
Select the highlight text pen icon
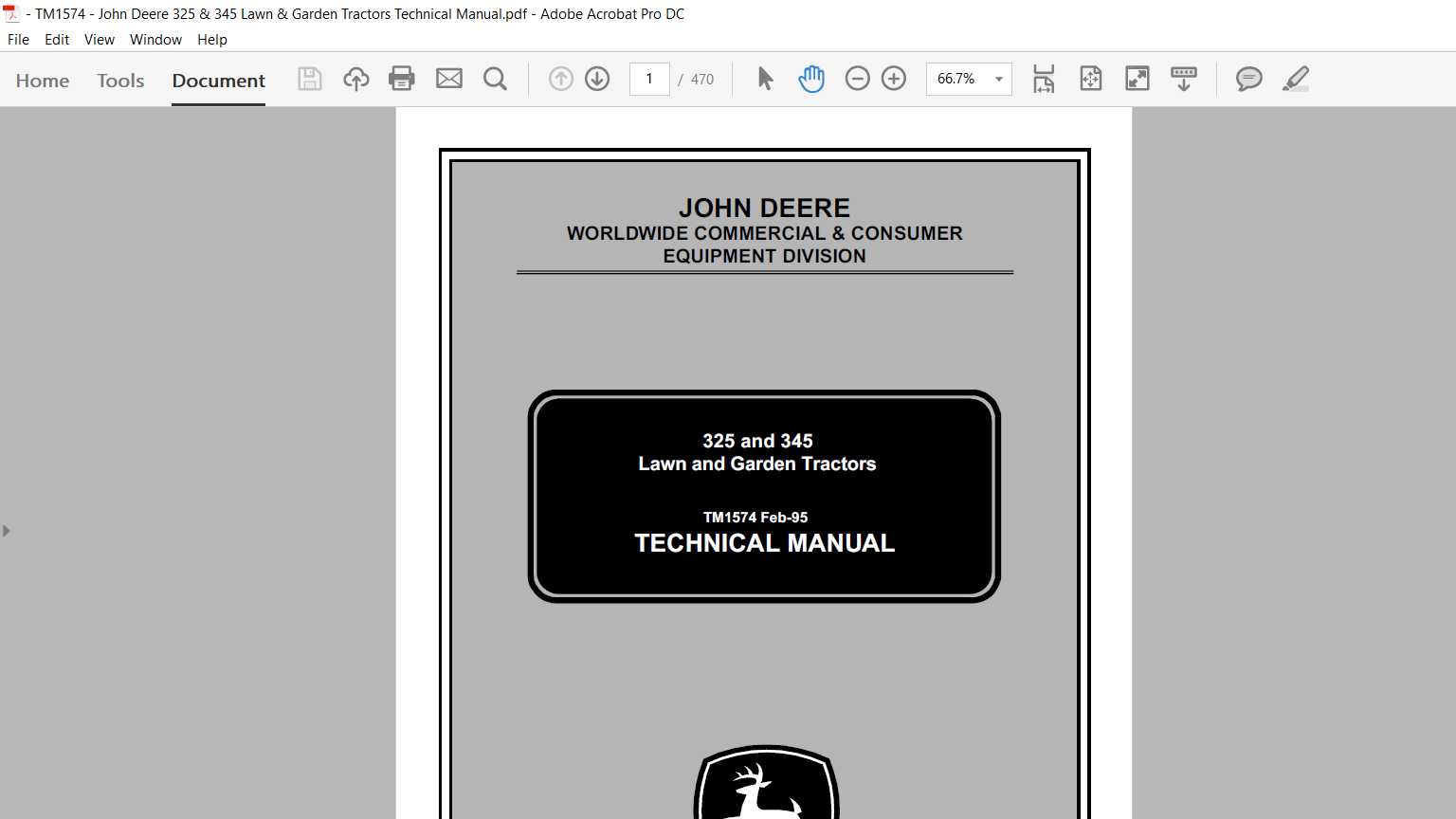[x=1296, y=79]
